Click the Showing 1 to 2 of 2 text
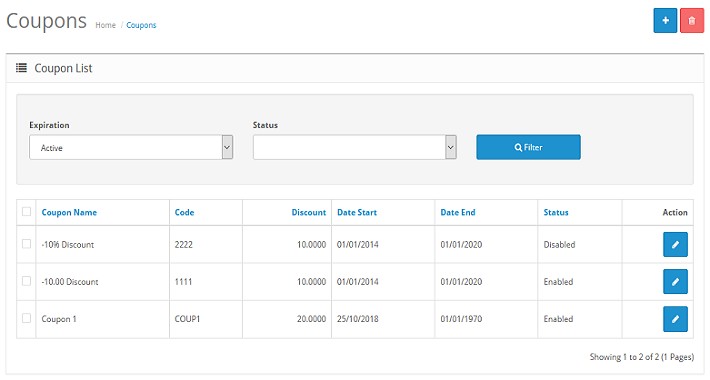Viewport: 710px width, 380px height. [642, 357]
